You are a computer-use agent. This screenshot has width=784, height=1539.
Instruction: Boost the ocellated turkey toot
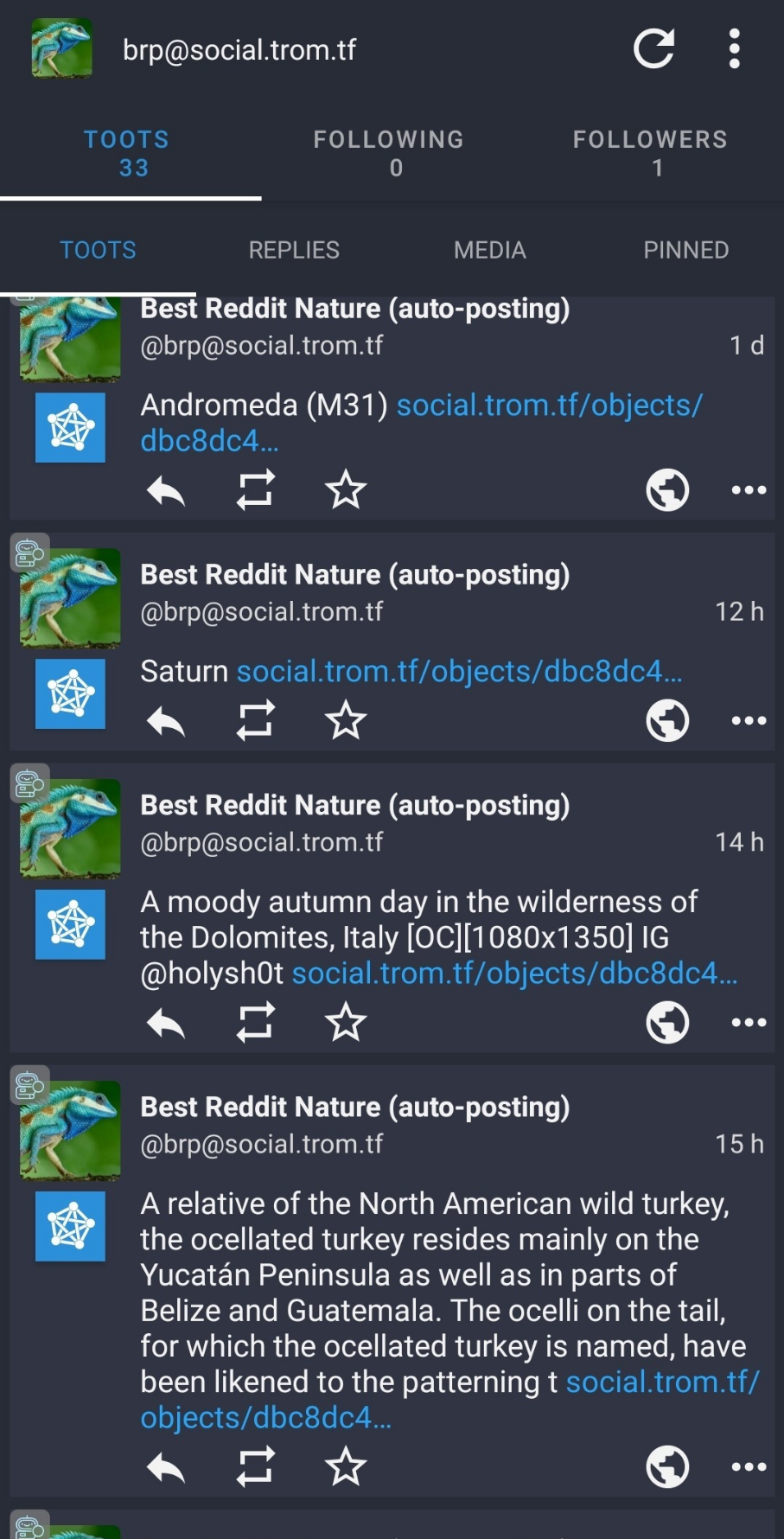tap(256, 1466)
